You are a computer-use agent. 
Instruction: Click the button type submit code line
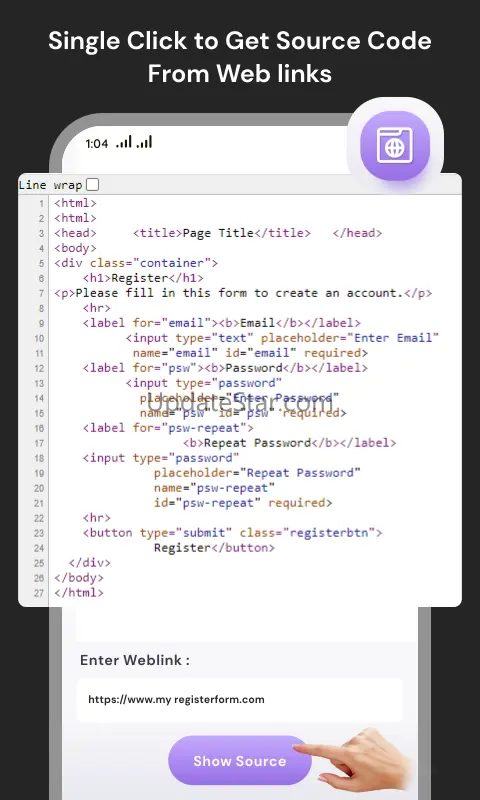pos(233,533)
